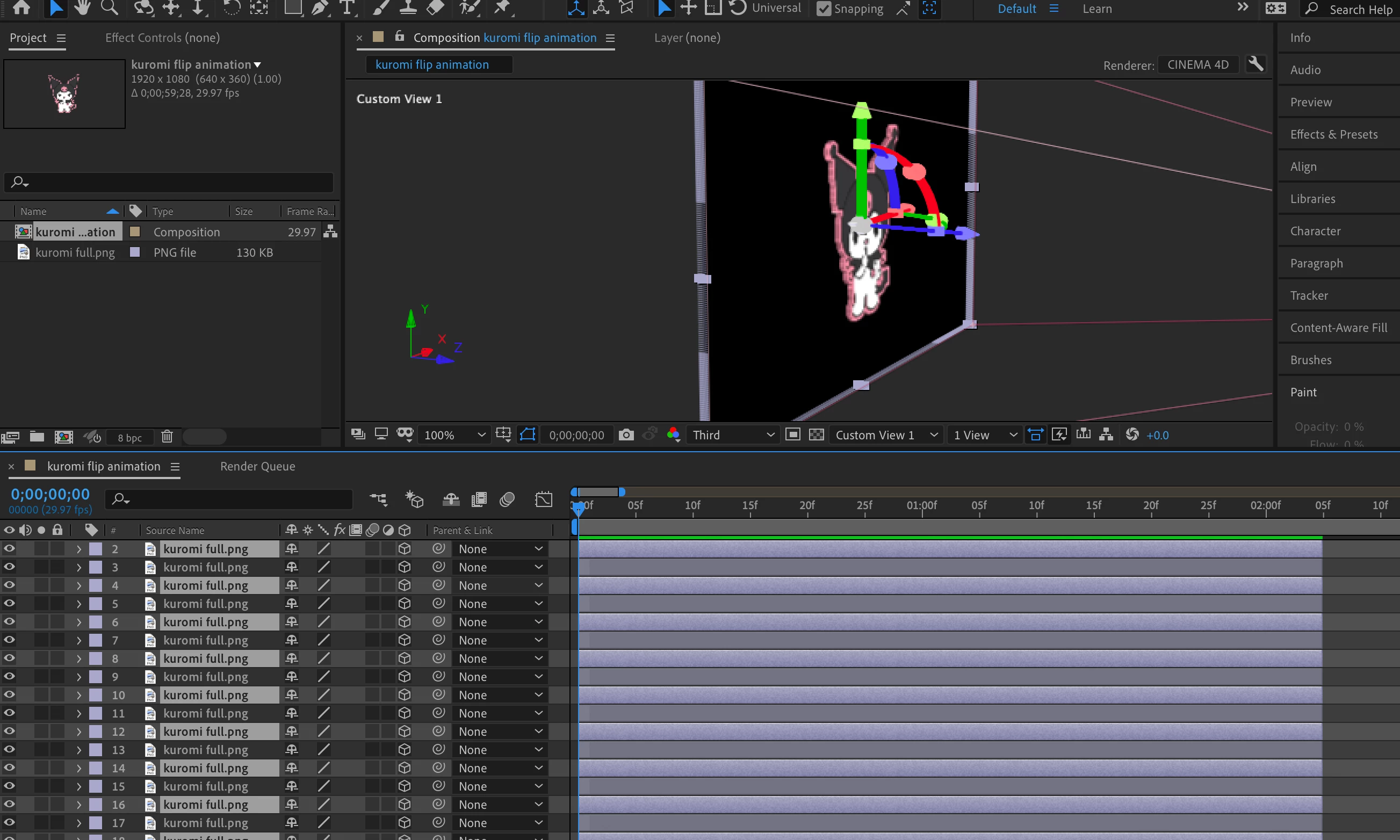Select the Pen tool
The width and height of the screenshot is (1400, 840).
click(319, 8)
